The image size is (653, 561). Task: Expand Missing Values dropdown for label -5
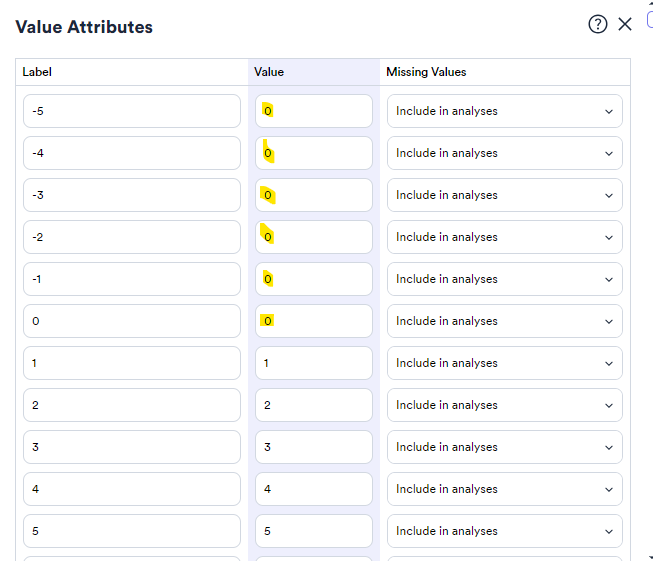coord(505,111)
